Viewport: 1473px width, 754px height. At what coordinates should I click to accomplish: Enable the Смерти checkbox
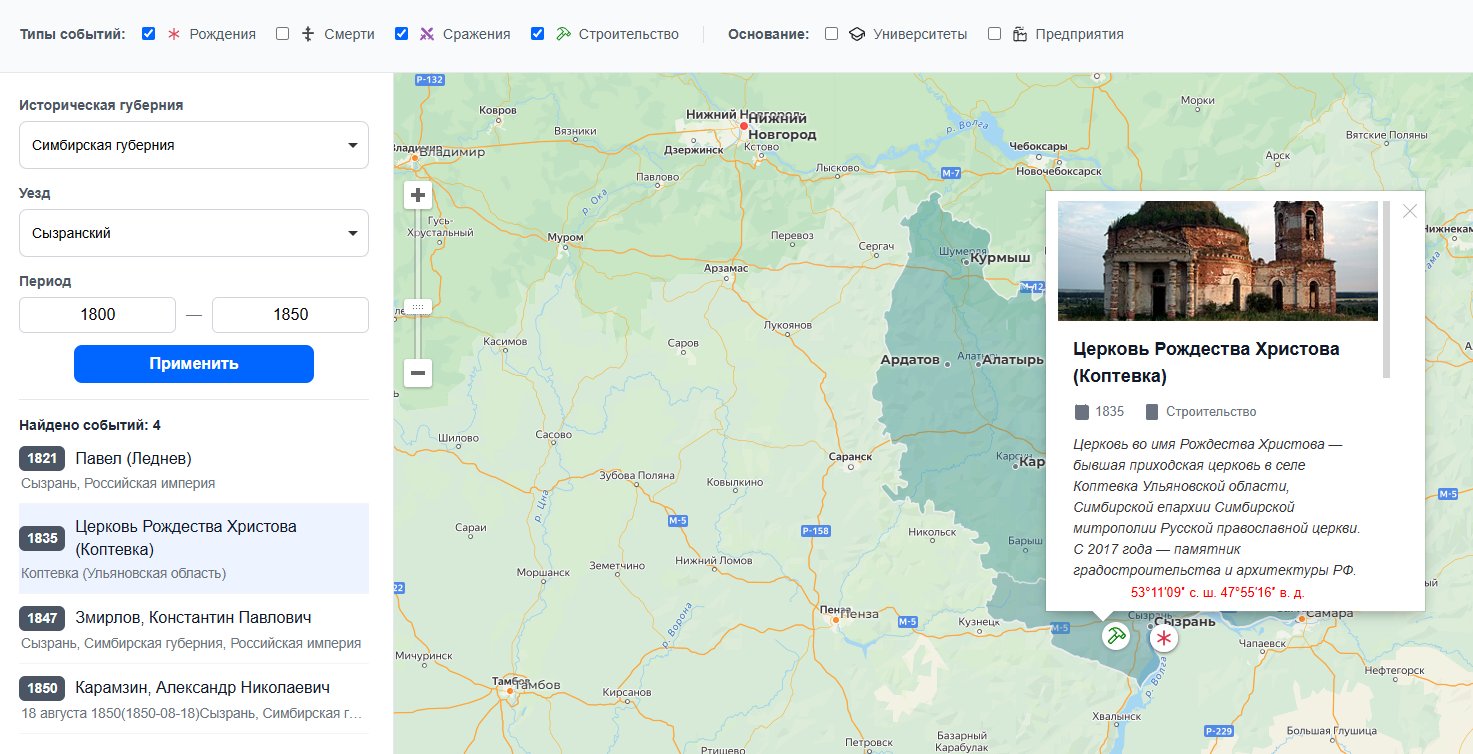[x=283, y=34]
